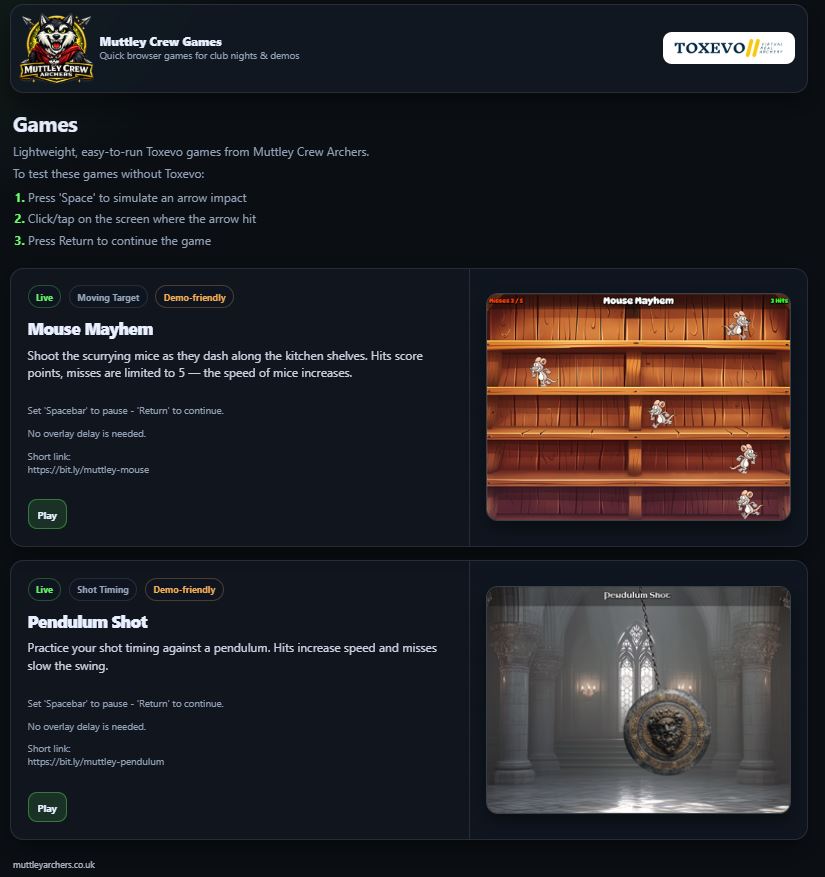Click the mouse on the top shelf

pos(737,325)
